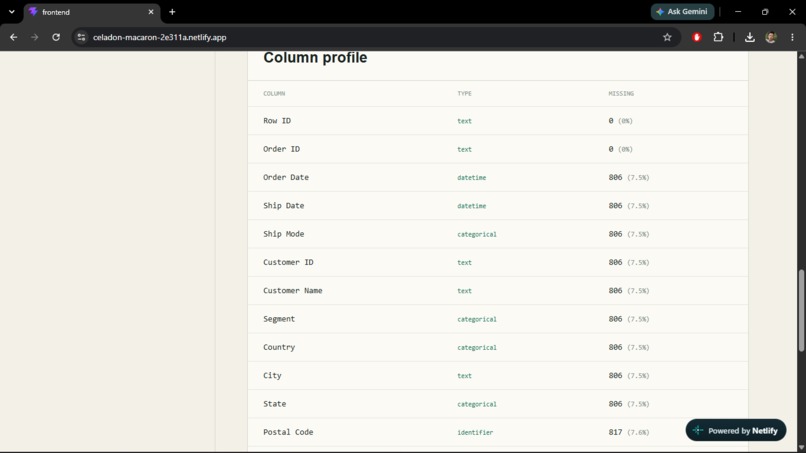Click the Column profile heading

(x=315, y=58)
